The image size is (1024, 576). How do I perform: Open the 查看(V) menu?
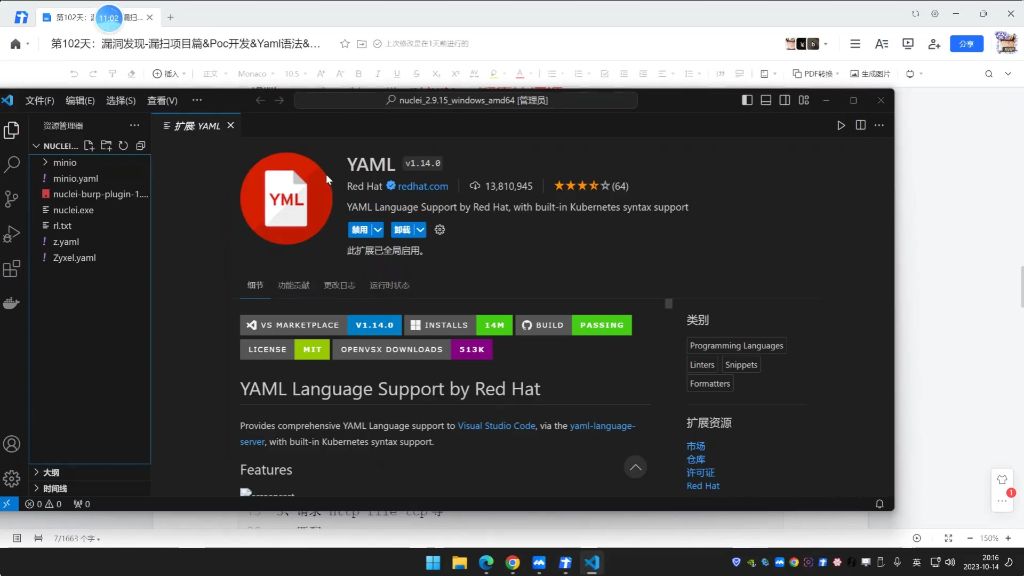point(162,101)
